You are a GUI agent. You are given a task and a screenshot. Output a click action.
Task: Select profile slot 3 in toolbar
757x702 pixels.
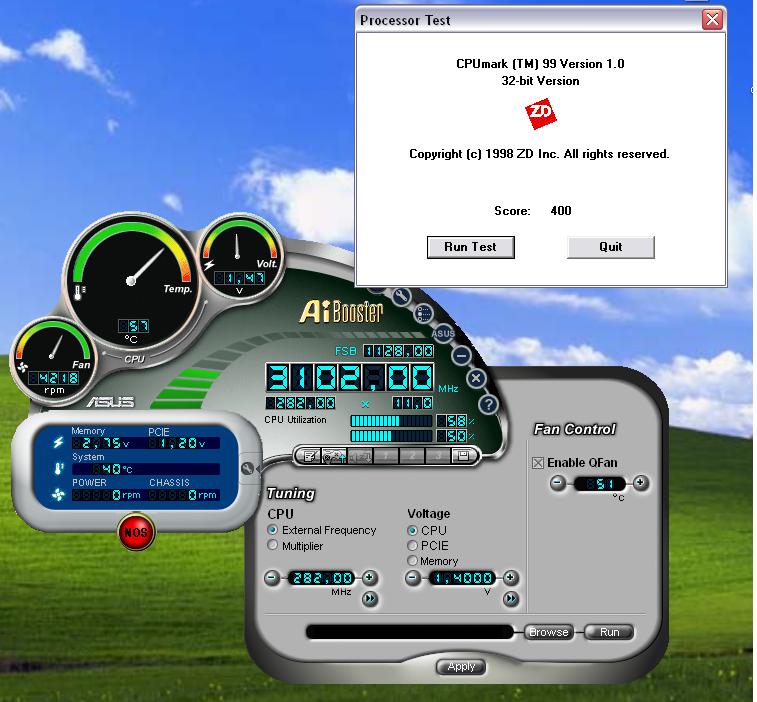click(437, 456)
